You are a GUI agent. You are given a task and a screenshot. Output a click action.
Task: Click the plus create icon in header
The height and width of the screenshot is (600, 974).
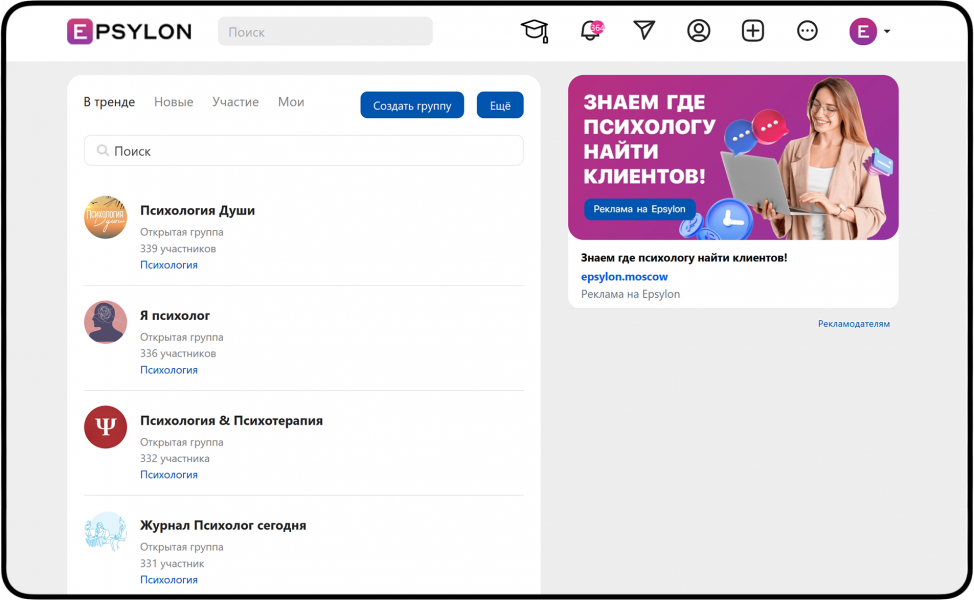tap(753, 30)
